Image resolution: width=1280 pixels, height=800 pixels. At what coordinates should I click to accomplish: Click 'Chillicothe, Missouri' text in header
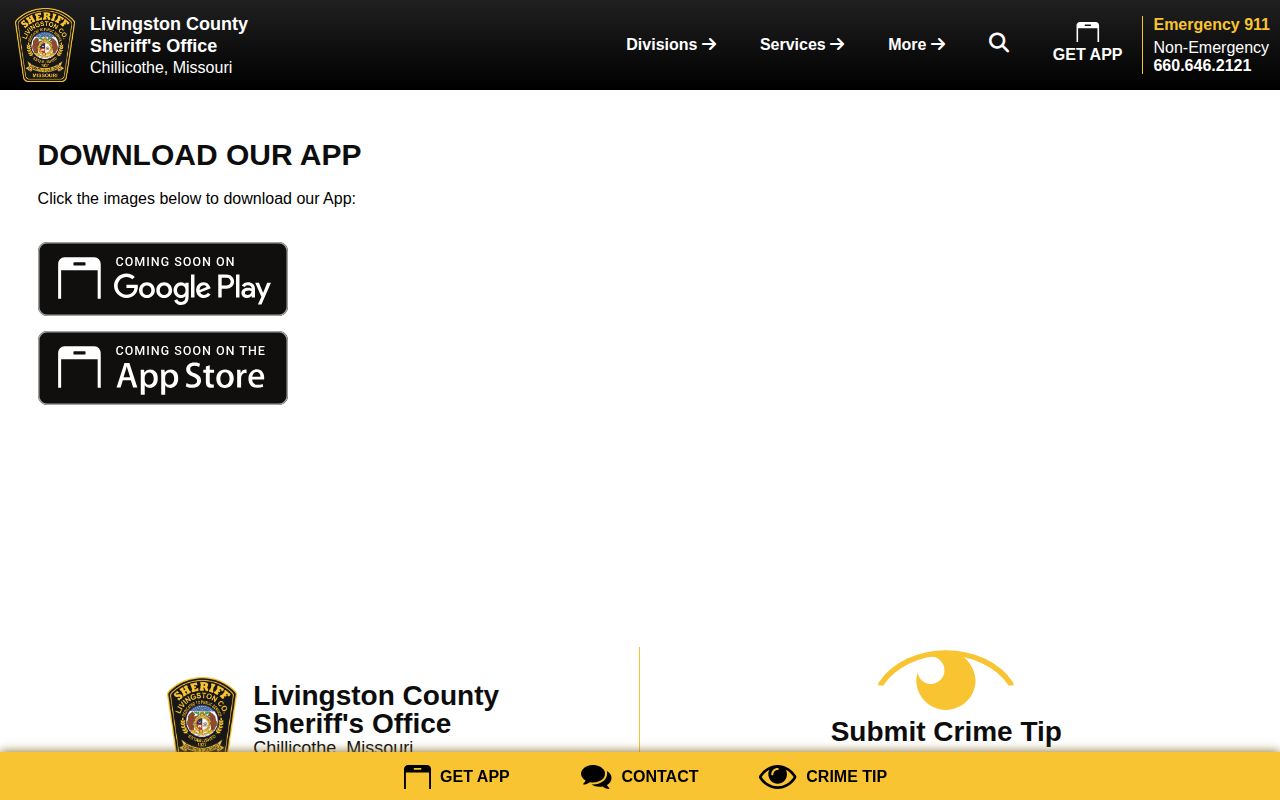pyautogui.click(x=161, y=68)
